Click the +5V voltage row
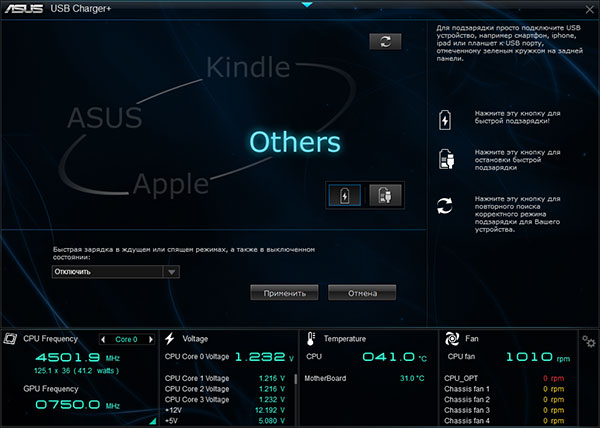 point(225,421)
